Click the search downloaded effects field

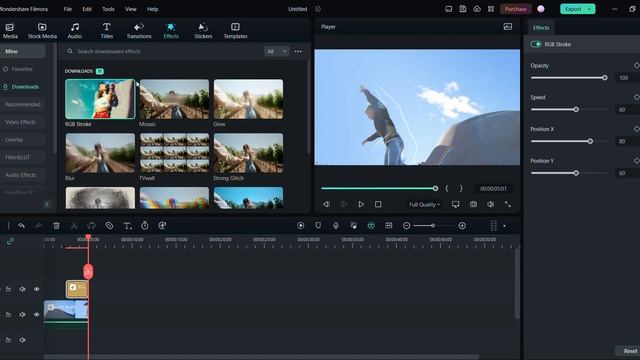[x=163, y=51]
